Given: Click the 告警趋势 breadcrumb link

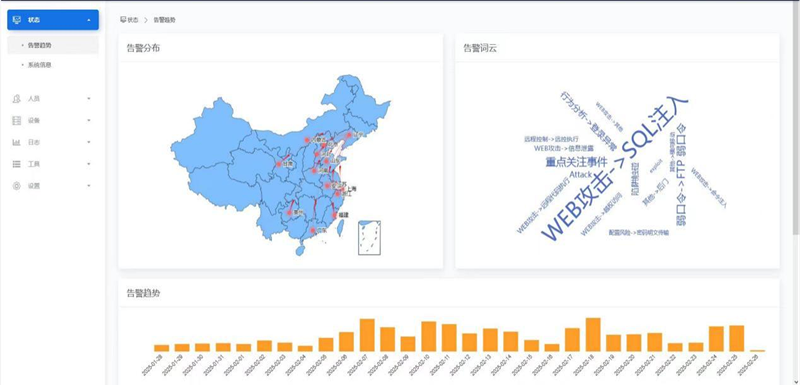Looking at the screenshot, I should click(165, 20).
